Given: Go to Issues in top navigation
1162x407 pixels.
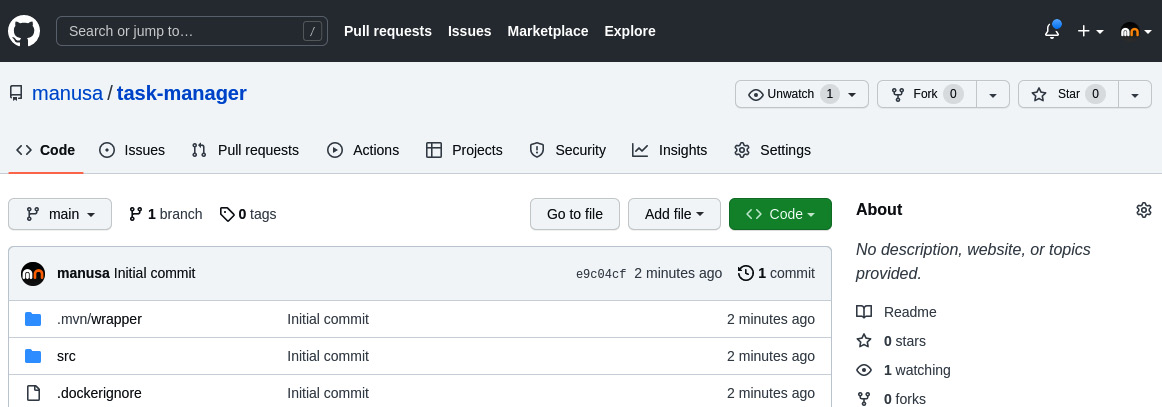Looking at the screenshot, I should pos(470,31).
